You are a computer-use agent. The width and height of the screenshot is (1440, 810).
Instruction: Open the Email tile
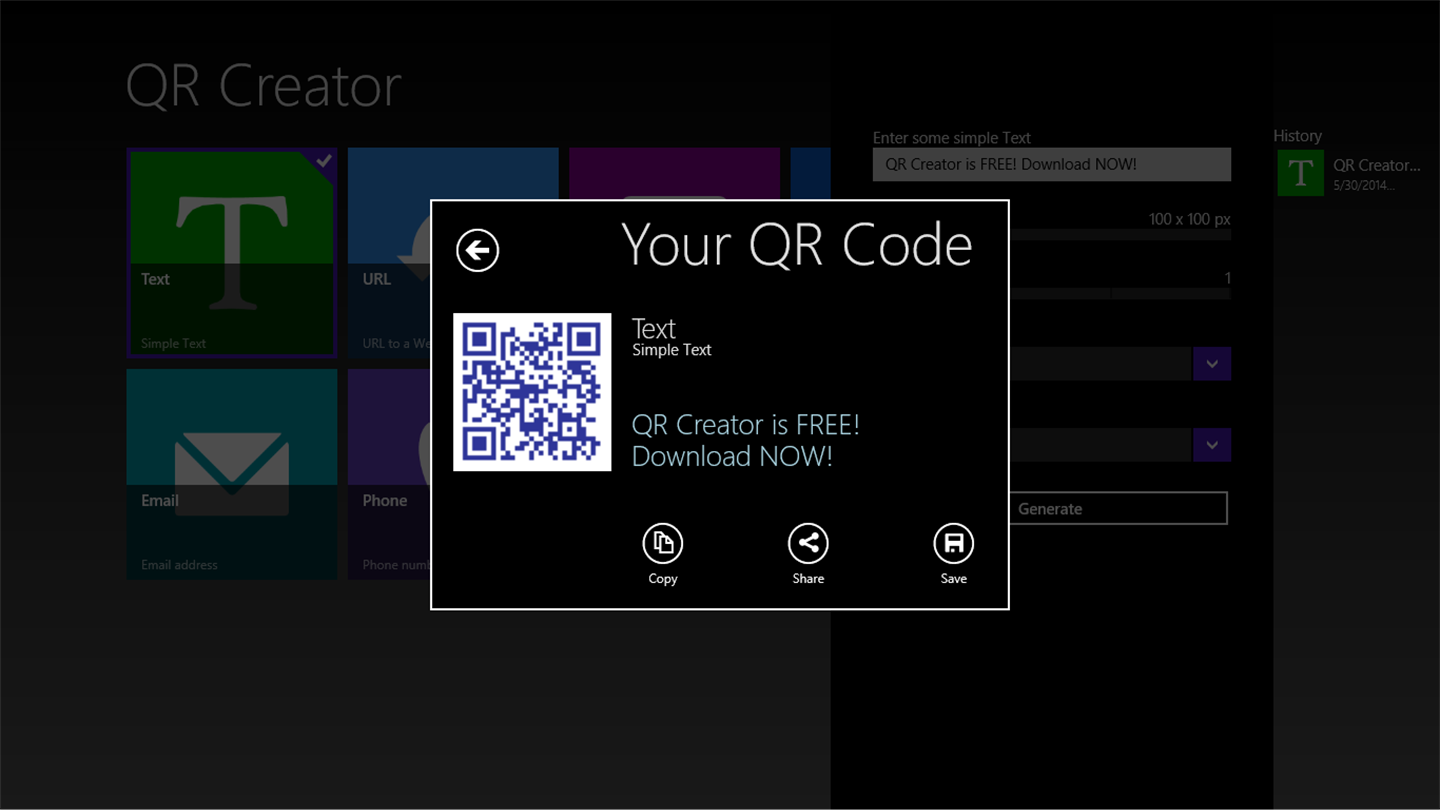232,474
